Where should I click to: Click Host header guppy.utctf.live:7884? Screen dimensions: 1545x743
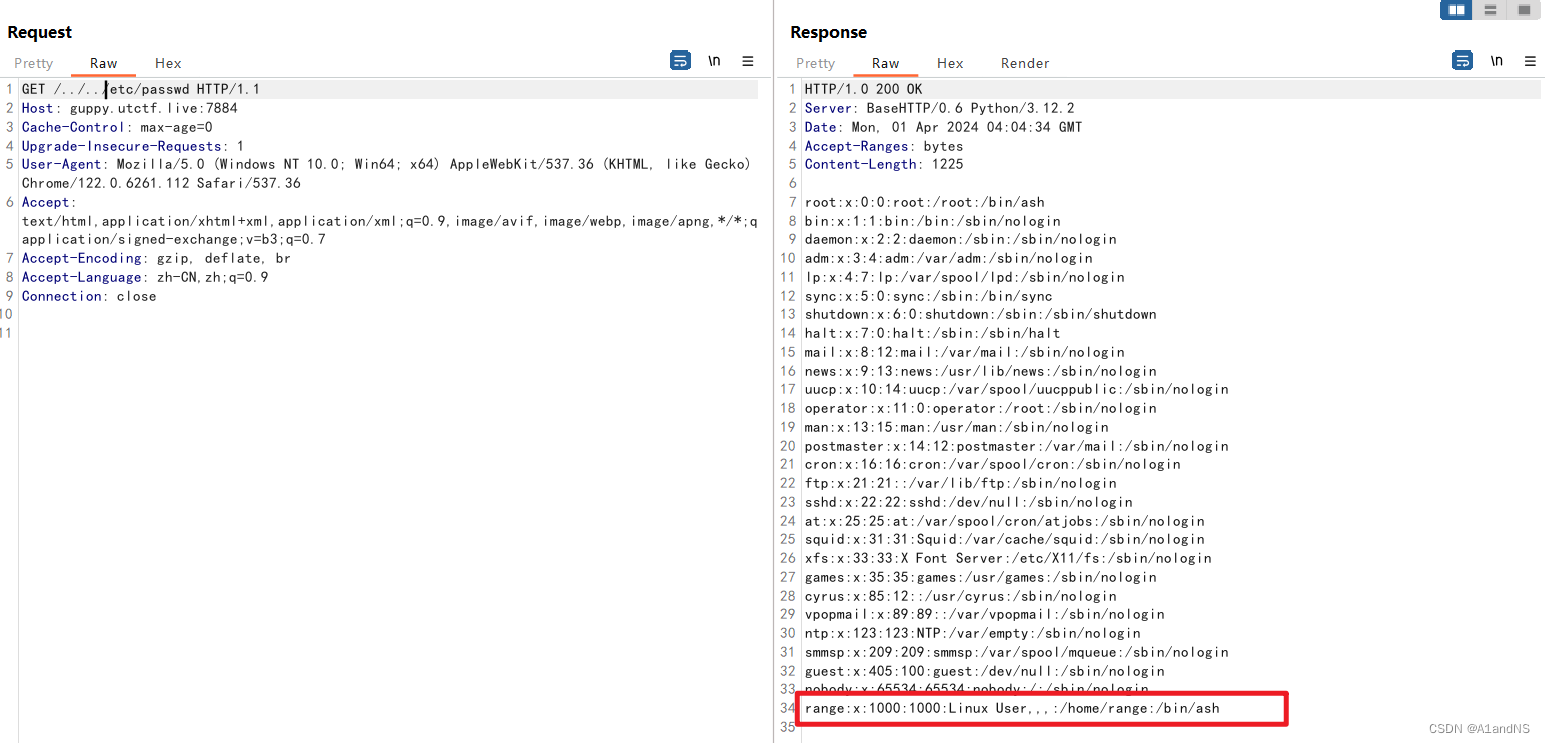[x=130, y=109]
